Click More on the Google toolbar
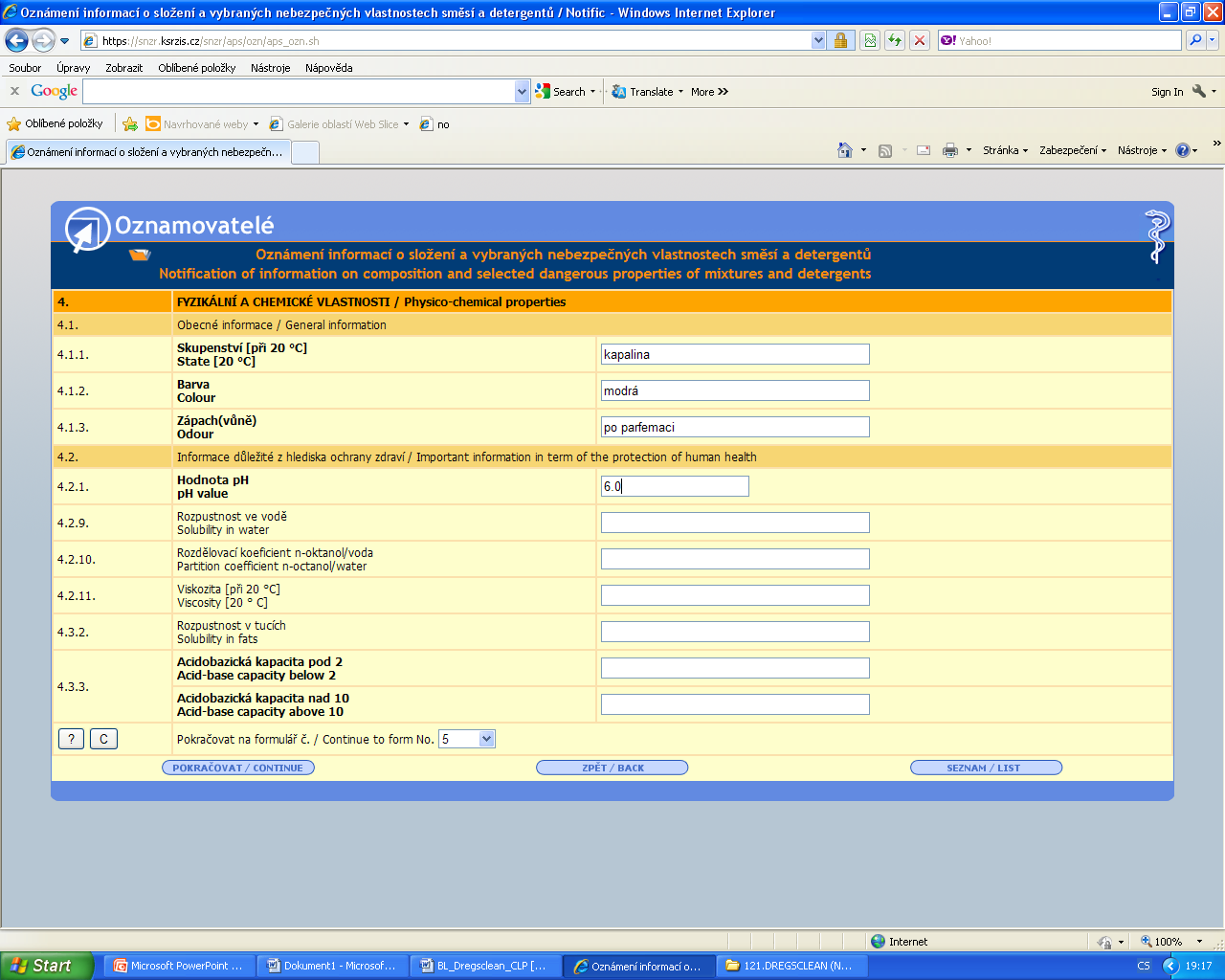1225x980 pixels. click(709, 92)
